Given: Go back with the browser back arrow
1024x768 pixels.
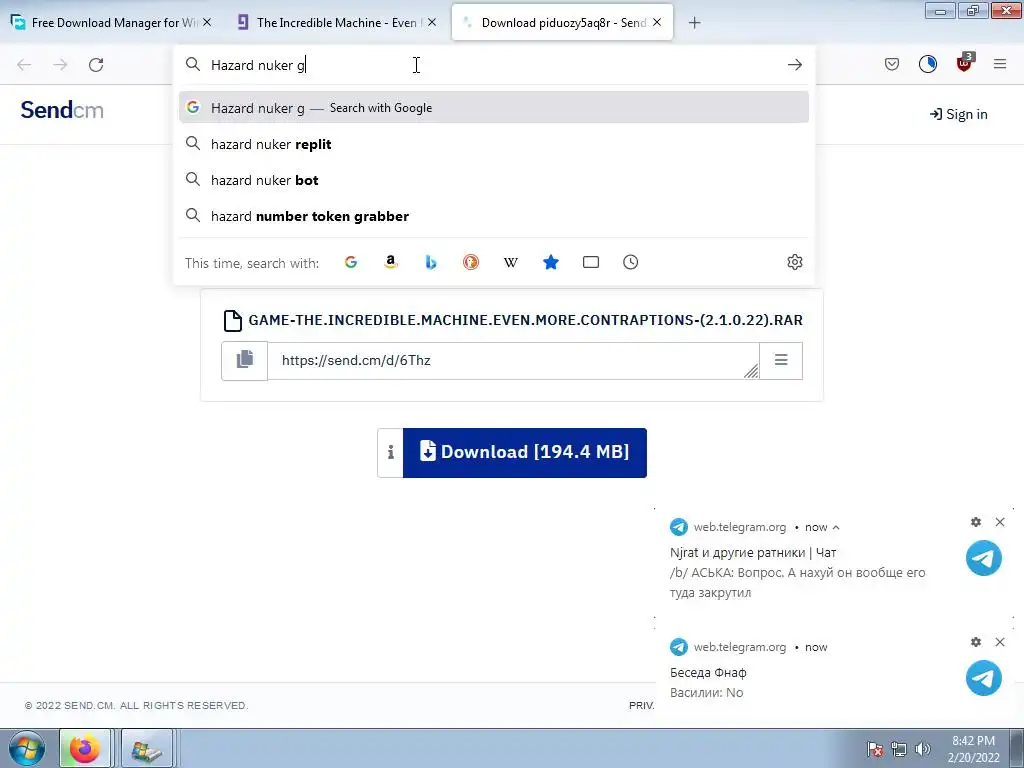Looking at the screenshot, I should point(24,65).
